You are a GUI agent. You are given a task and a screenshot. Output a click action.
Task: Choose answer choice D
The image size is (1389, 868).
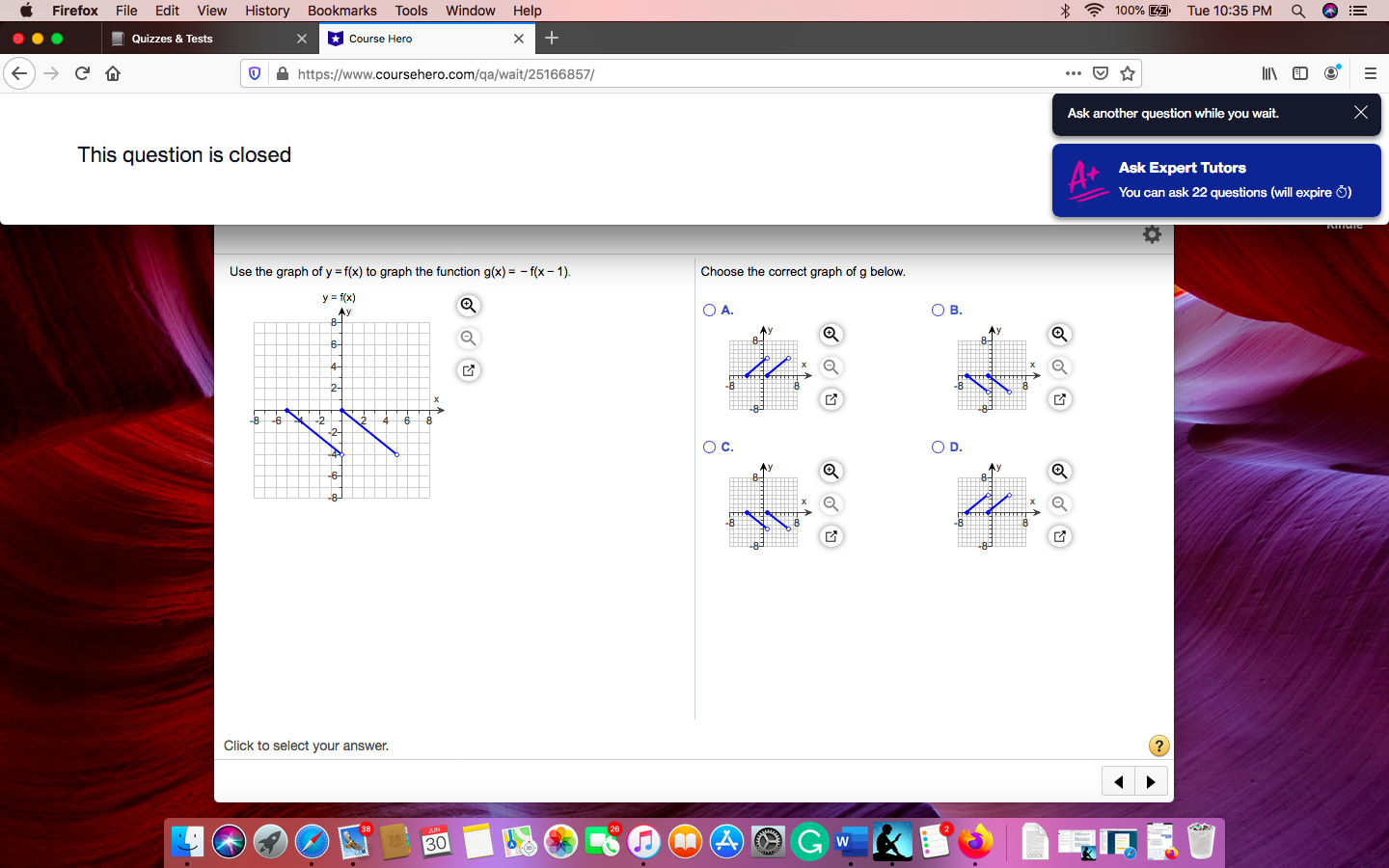click(938, 447)
